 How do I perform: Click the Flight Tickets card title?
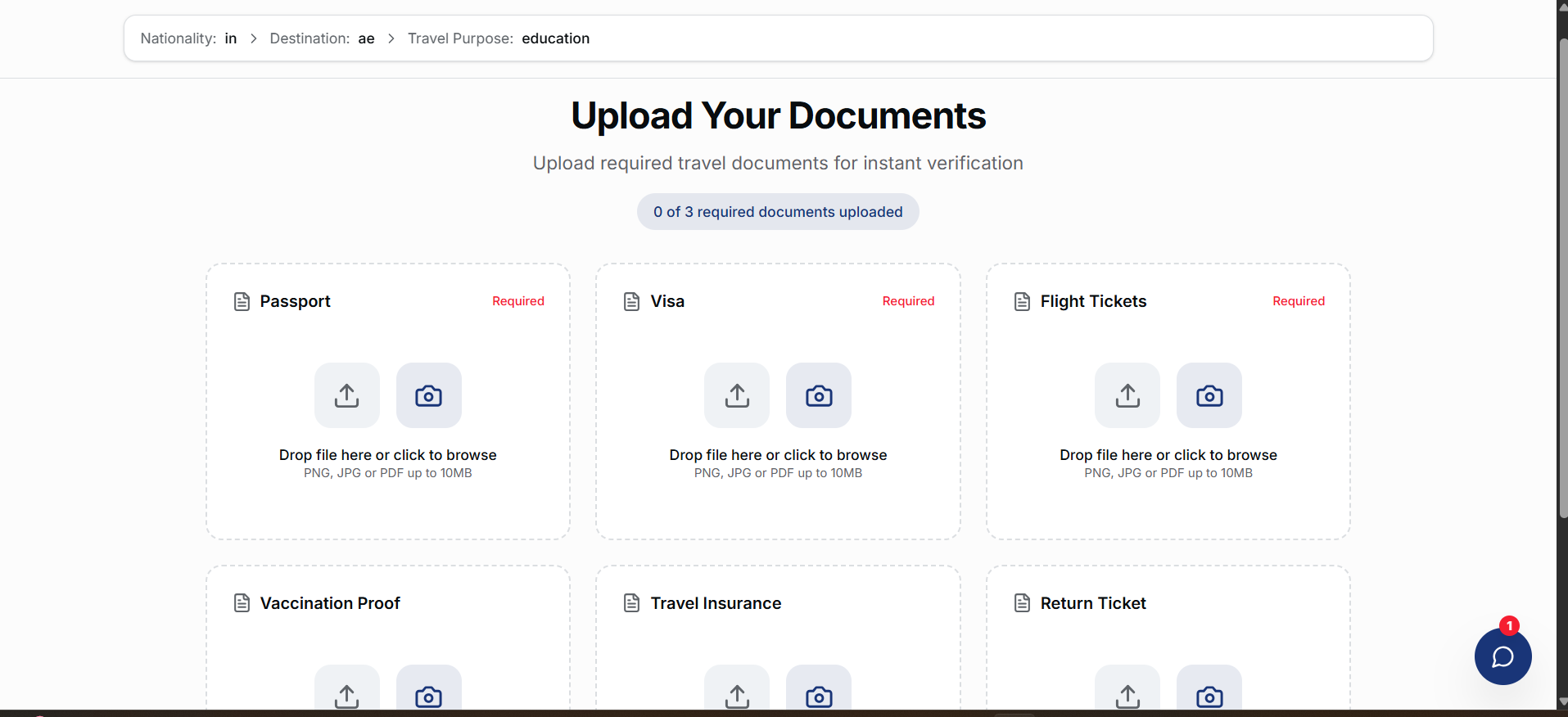(x=1093, y=301)
